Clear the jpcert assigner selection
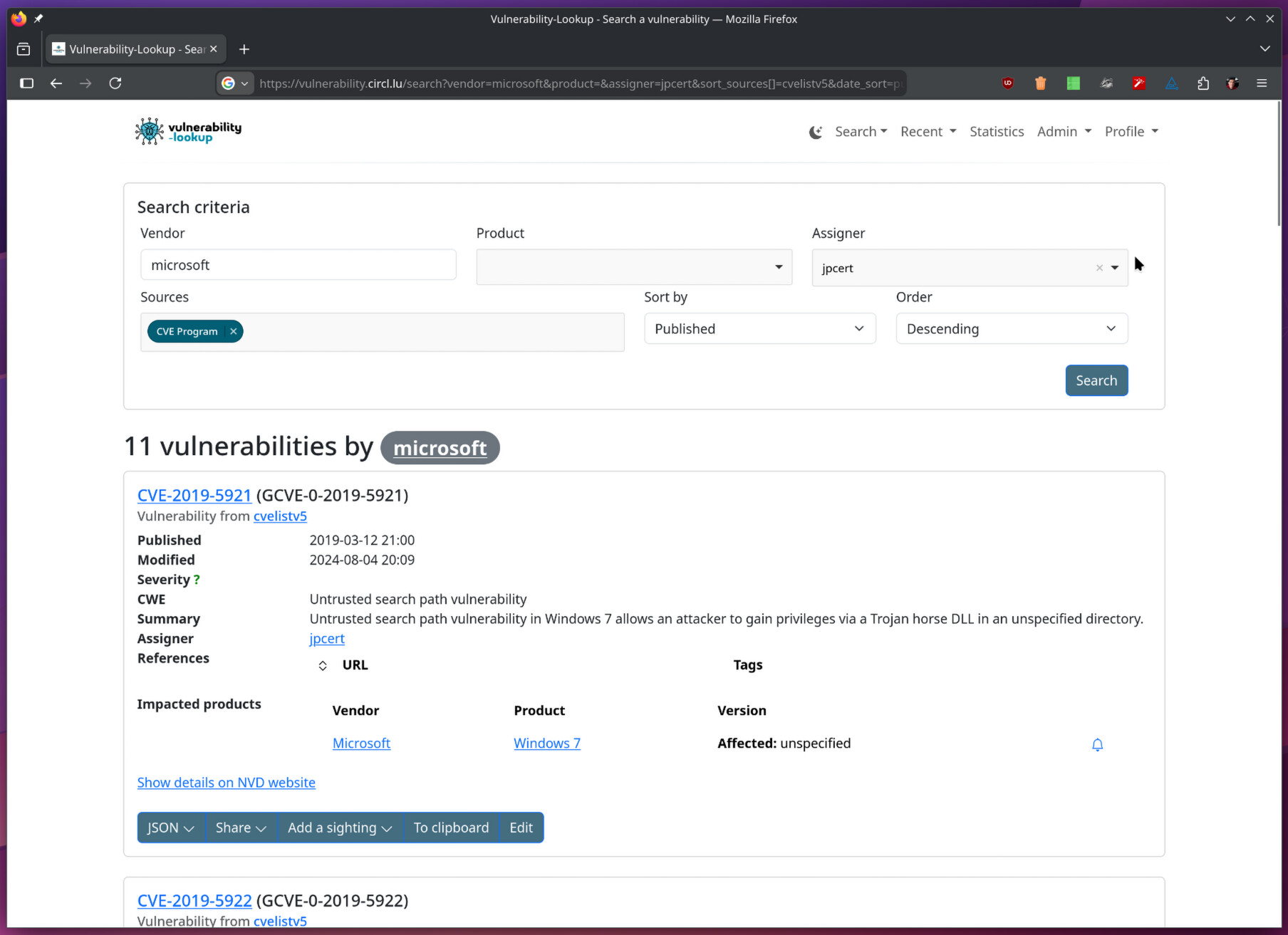1288x935 pixels. tap(1099, 268)
